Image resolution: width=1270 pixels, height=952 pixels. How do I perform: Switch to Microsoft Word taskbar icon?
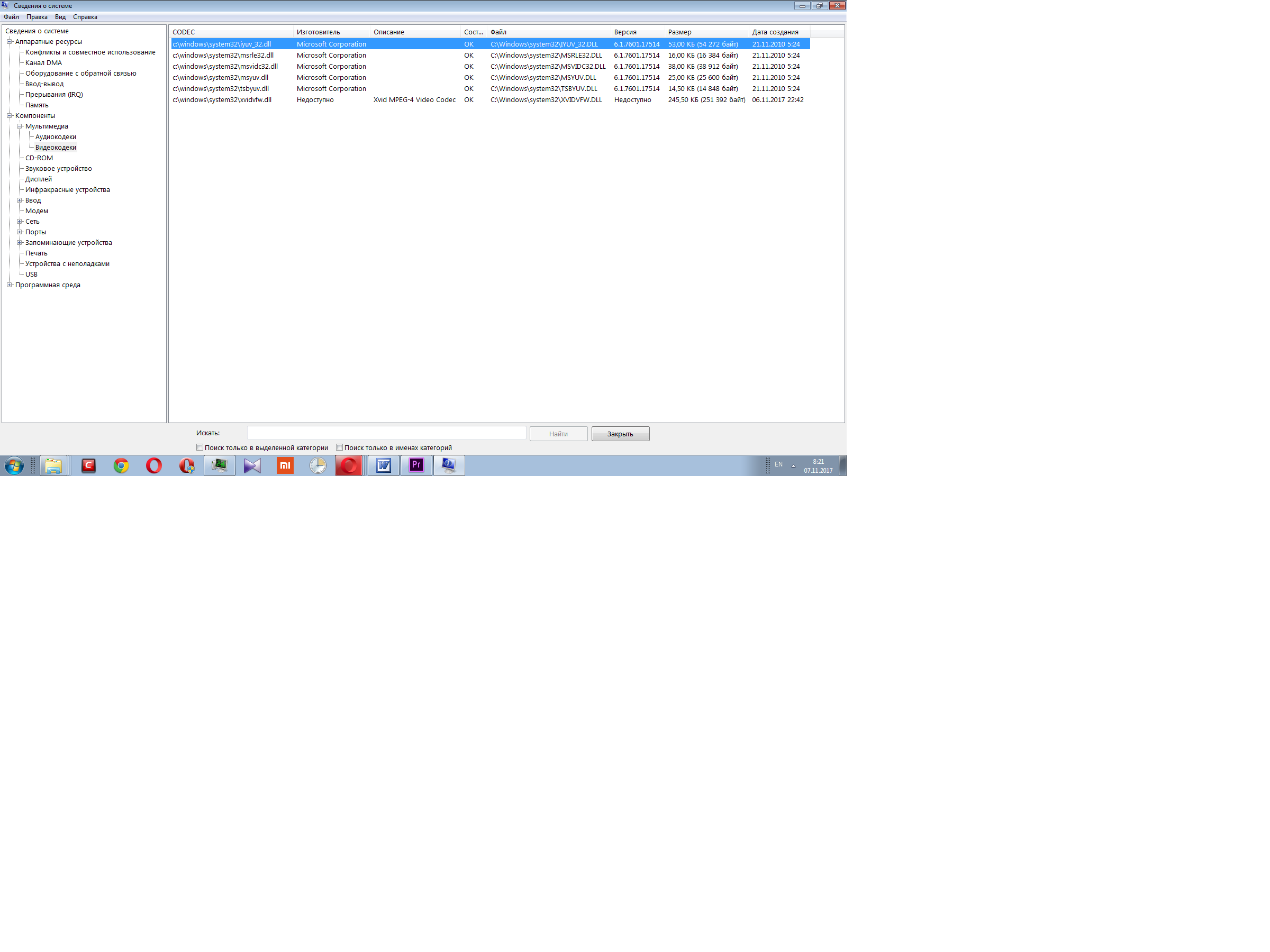tap(383, 465)
